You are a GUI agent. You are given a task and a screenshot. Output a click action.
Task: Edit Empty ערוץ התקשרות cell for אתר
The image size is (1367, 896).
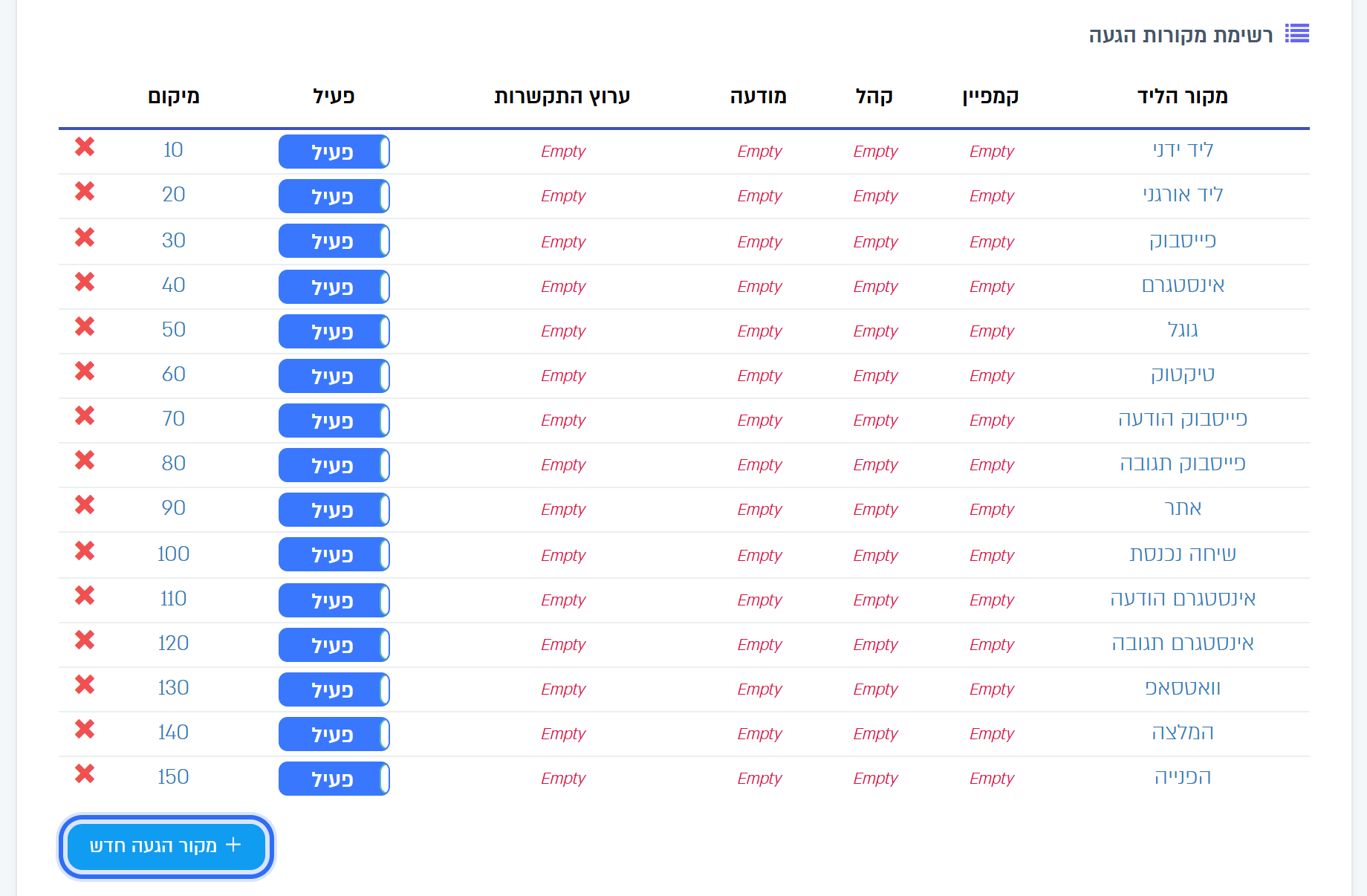pos(563,510)
